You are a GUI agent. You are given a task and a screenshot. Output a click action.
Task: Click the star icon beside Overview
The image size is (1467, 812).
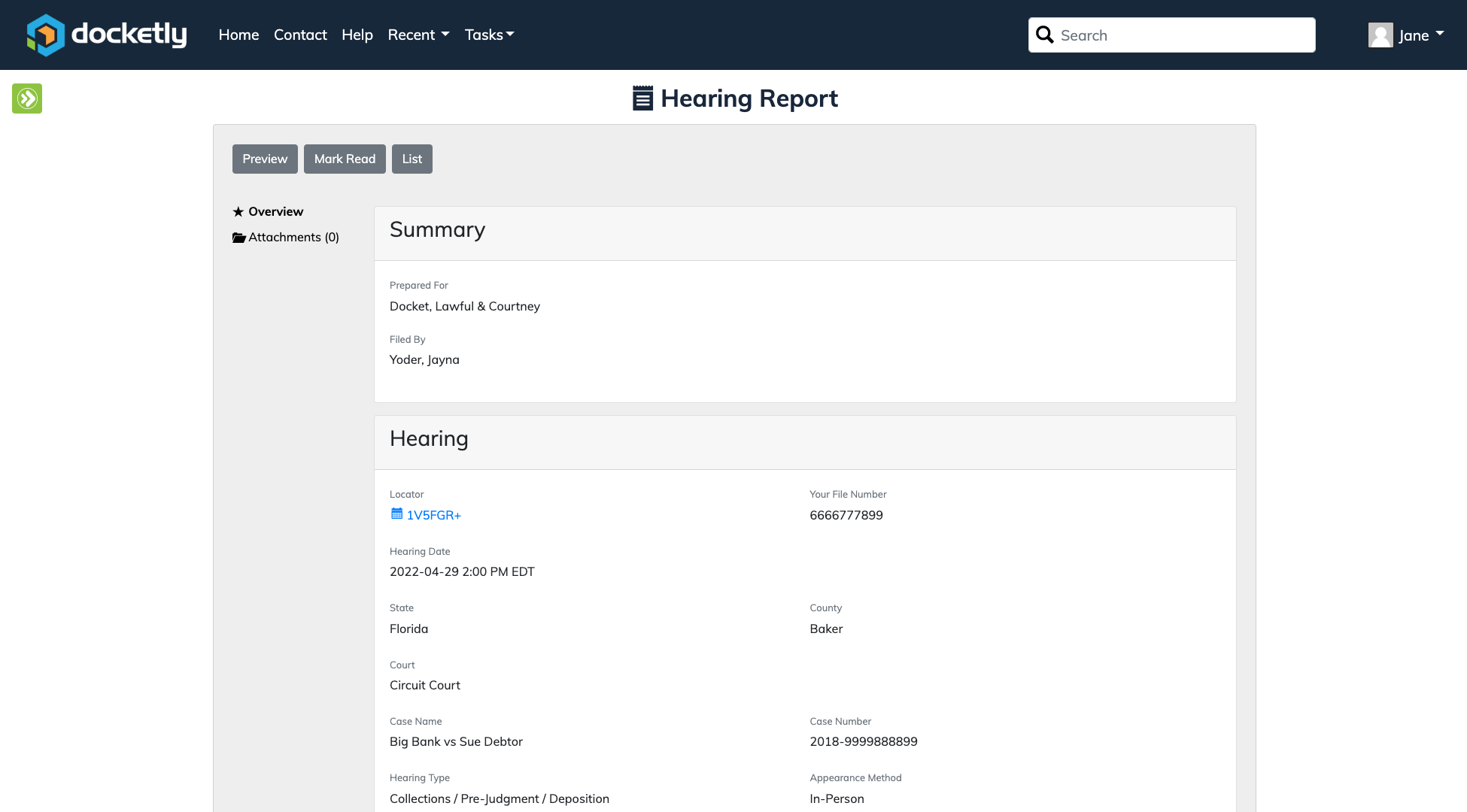[x=238, y=212]
